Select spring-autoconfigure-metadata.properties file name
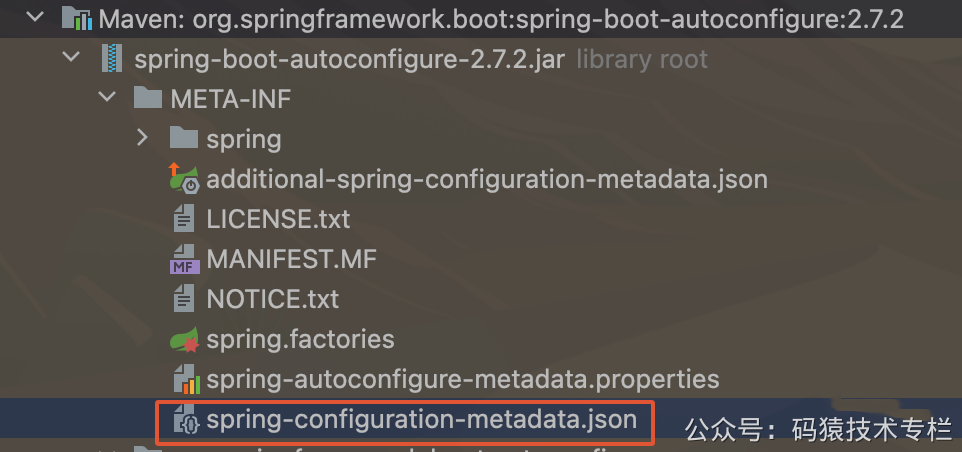The width and height of the screenshot is (962, 452). [x=463, y=380]
